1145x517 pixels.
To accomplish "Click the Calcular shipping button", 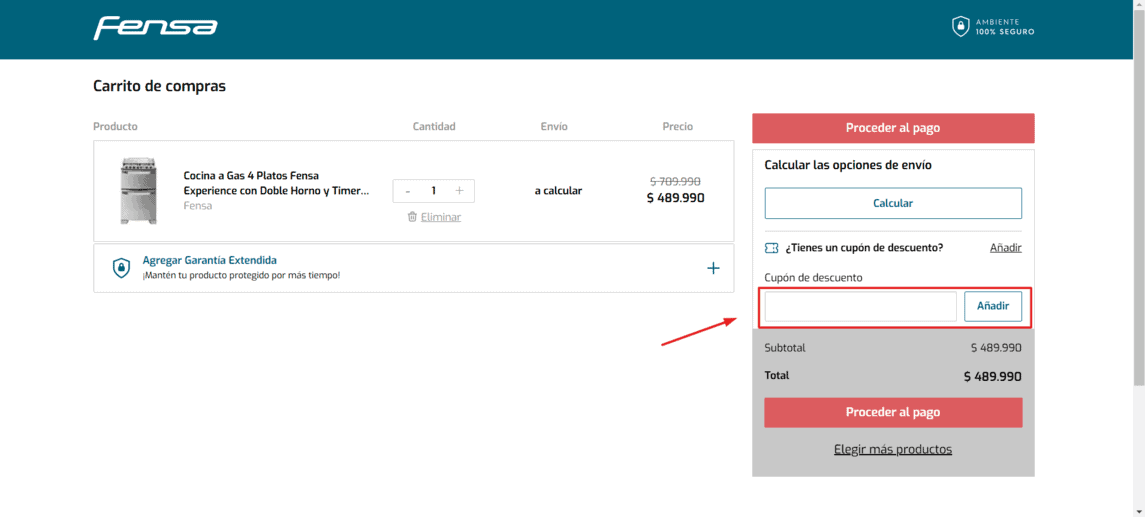I will coord(893,203).
